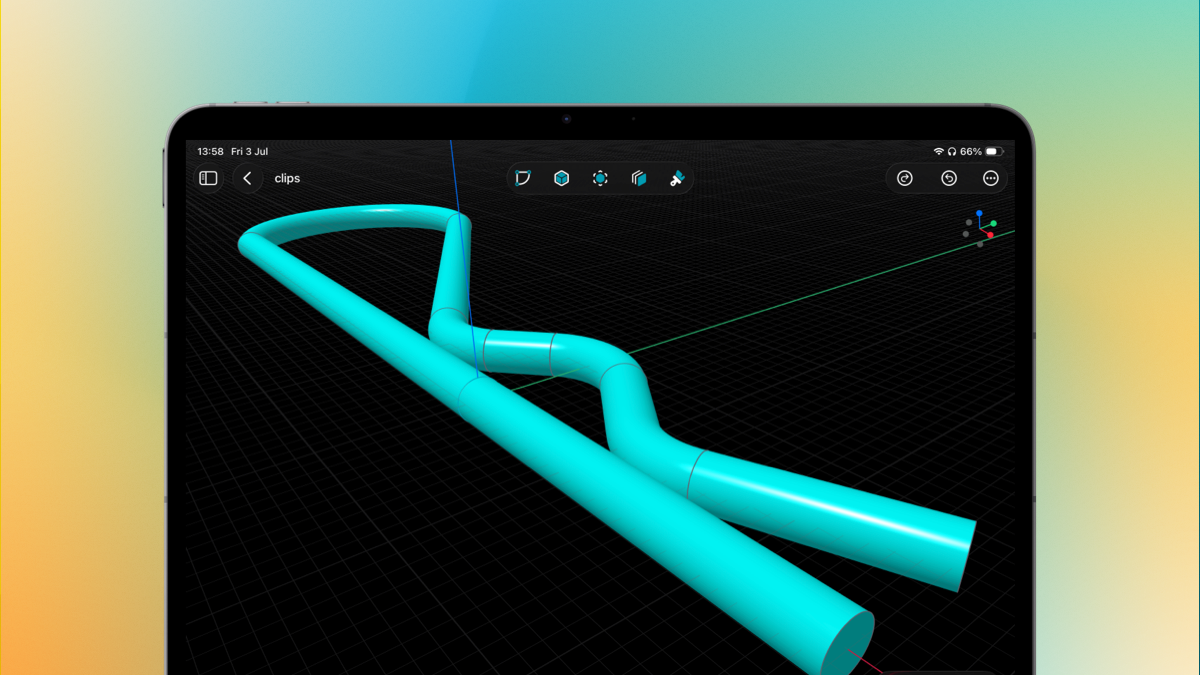The width and height of the screenshot is (1200, 675).
Task: Select the circular end face of the long tube
Action: point(848,645)
